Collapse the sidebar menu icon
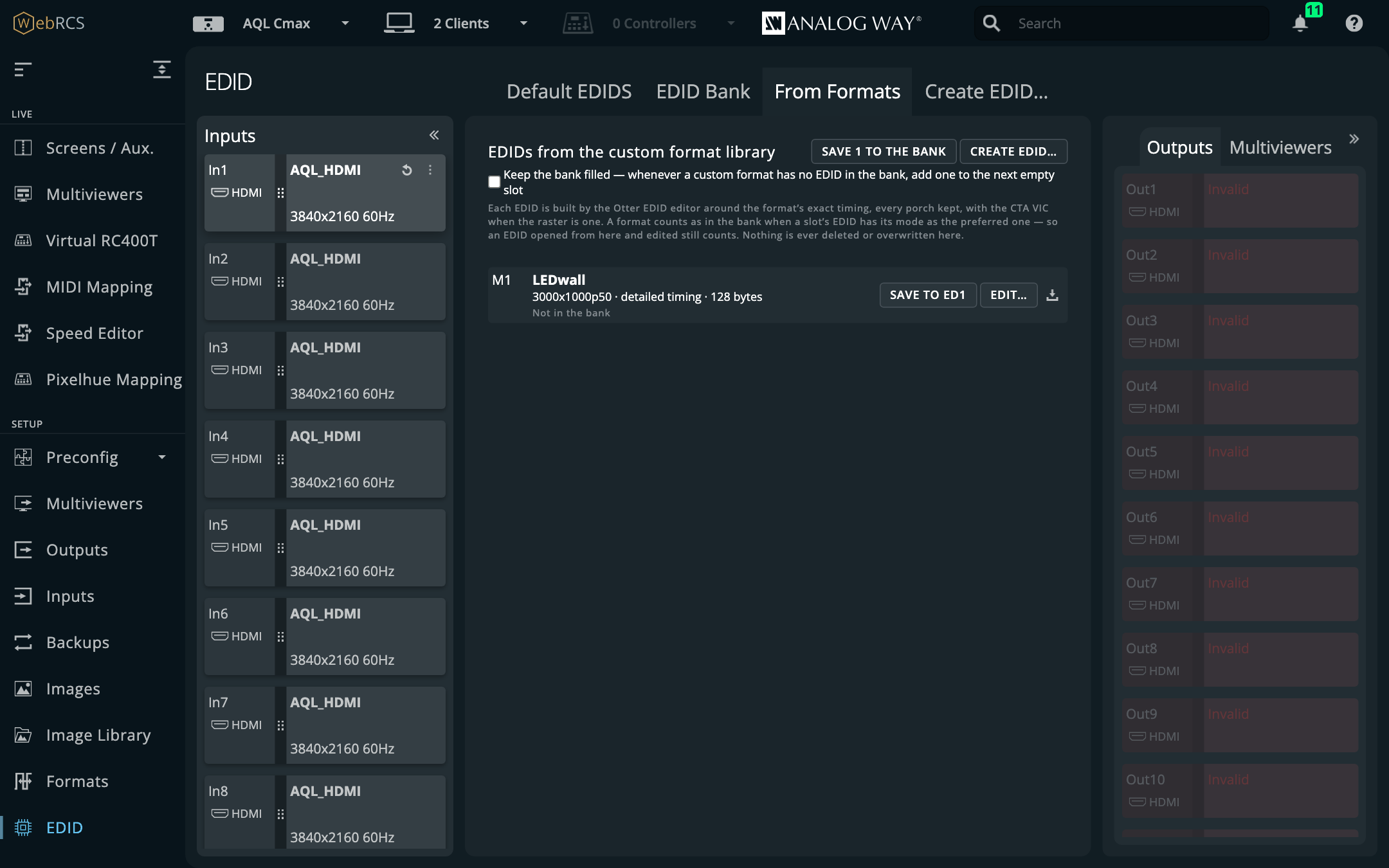Screen dimensions: 1389x868 click(x=23, y=69)
